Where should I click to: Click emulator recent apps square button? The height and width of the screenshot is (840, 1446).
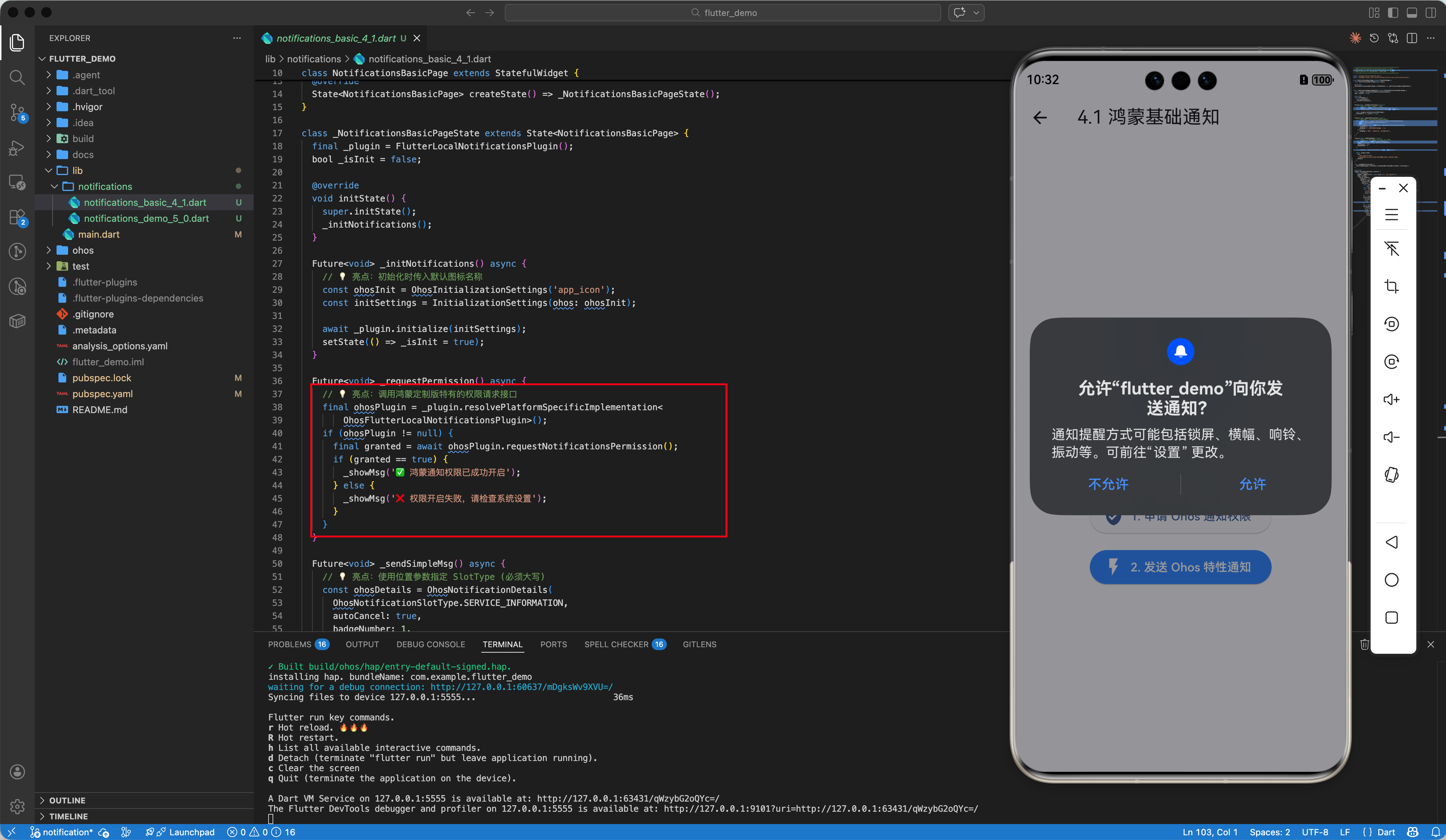pyautogui.click(x=1391, y=617)
